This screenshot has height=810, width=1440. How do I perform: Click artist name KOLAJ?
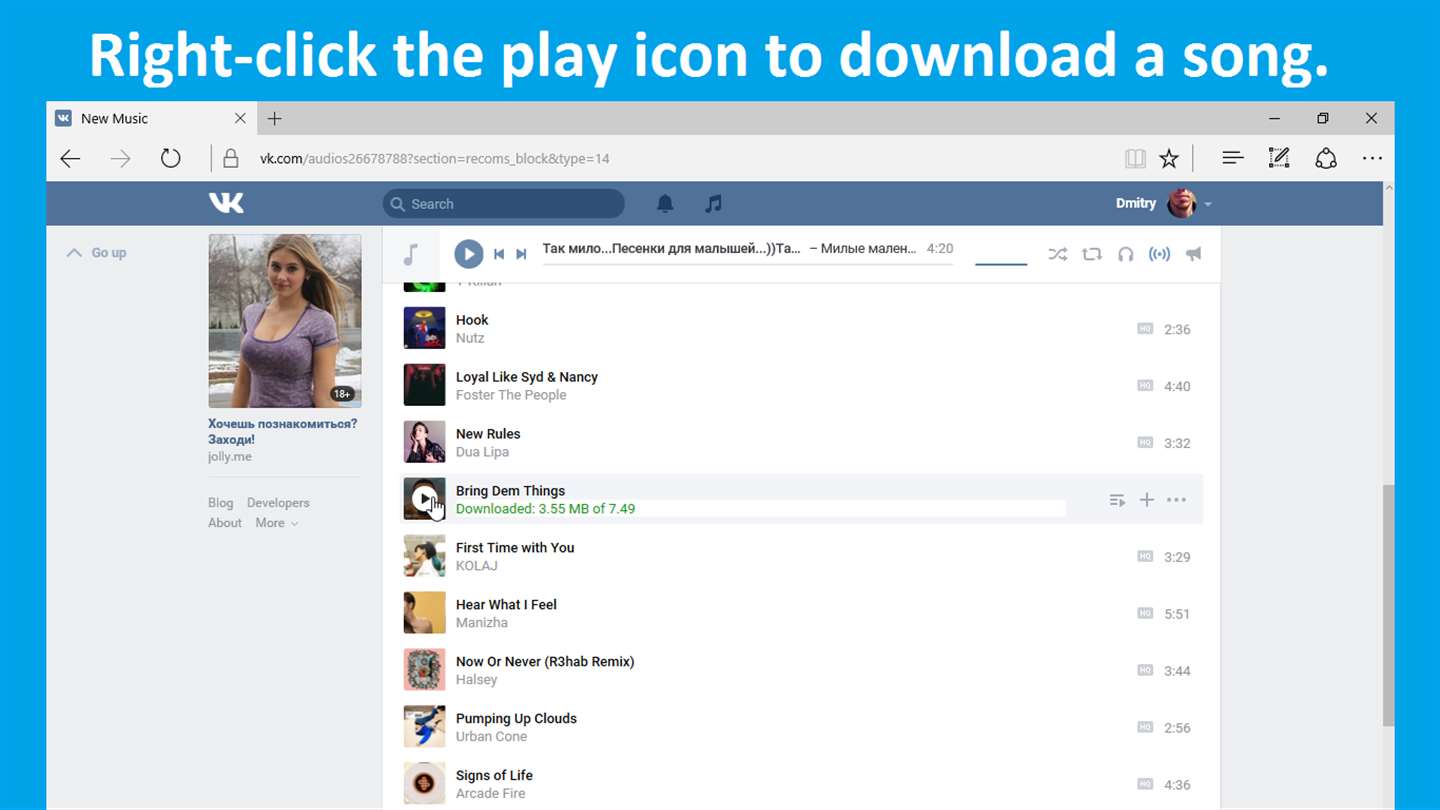click(x=477, y=566)
